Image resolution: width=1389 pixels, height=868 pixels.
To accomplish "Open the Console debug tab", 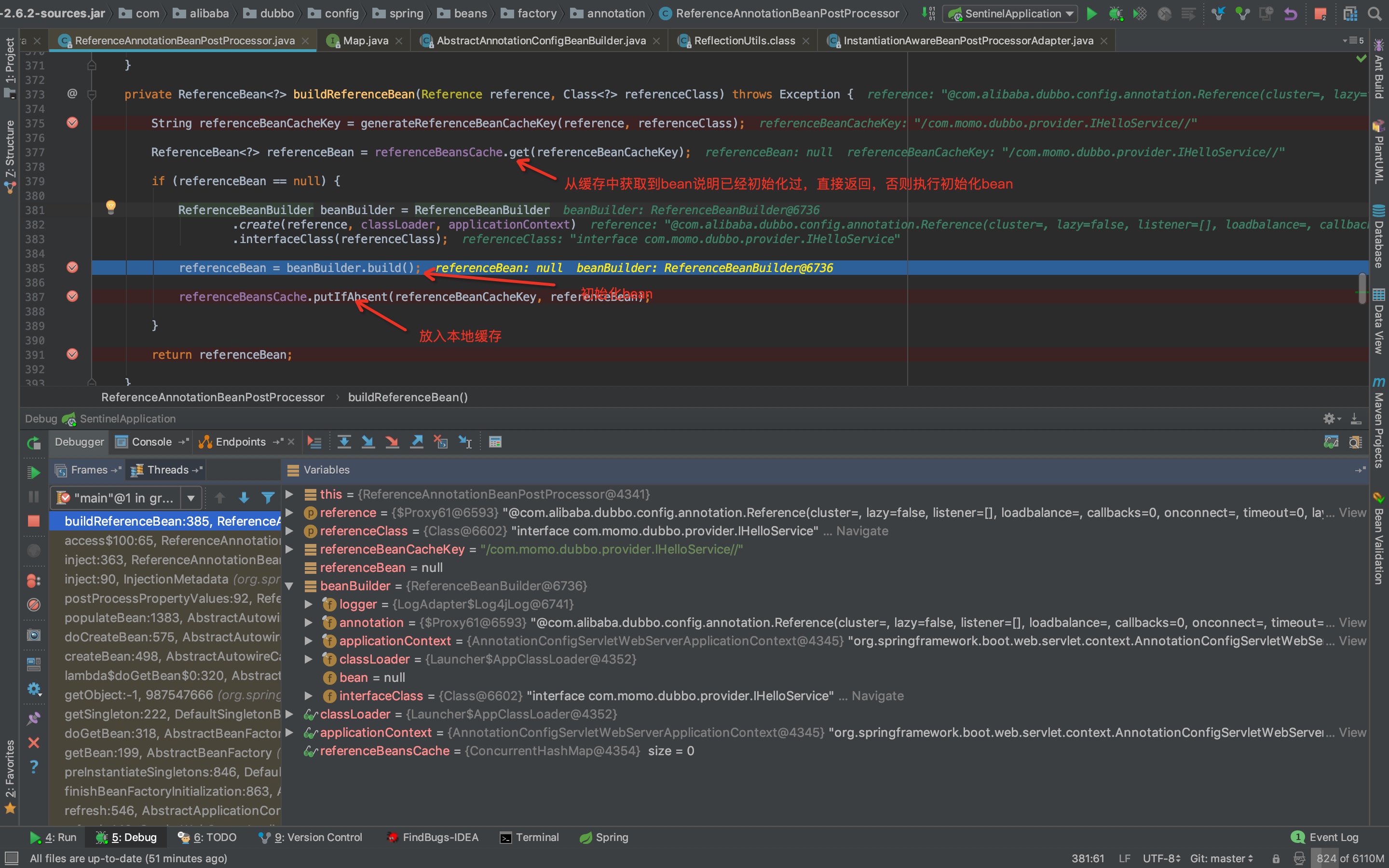I will pos(151,441).
